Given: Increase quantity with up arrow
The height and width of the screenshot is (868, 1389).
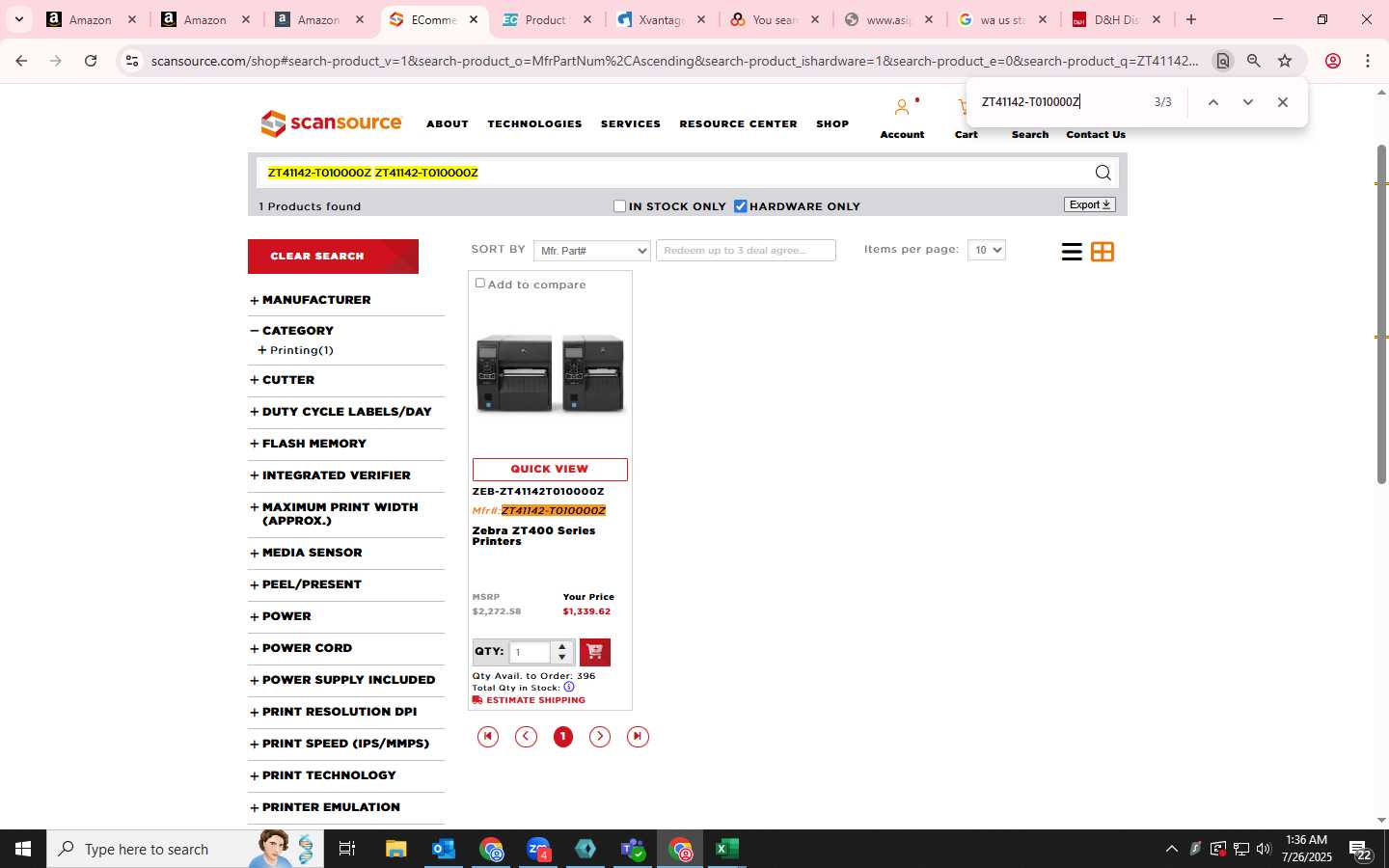Looking at the screenshot, I should pos(561,646).
